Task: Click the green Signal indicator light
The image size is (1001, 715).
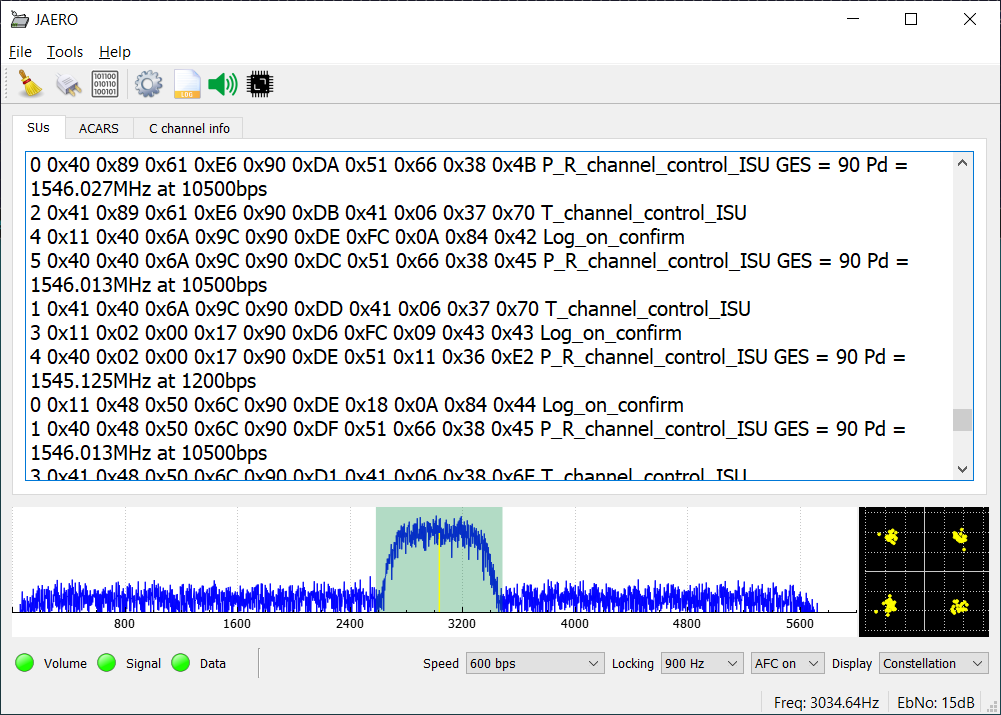Action: point(107,663)
